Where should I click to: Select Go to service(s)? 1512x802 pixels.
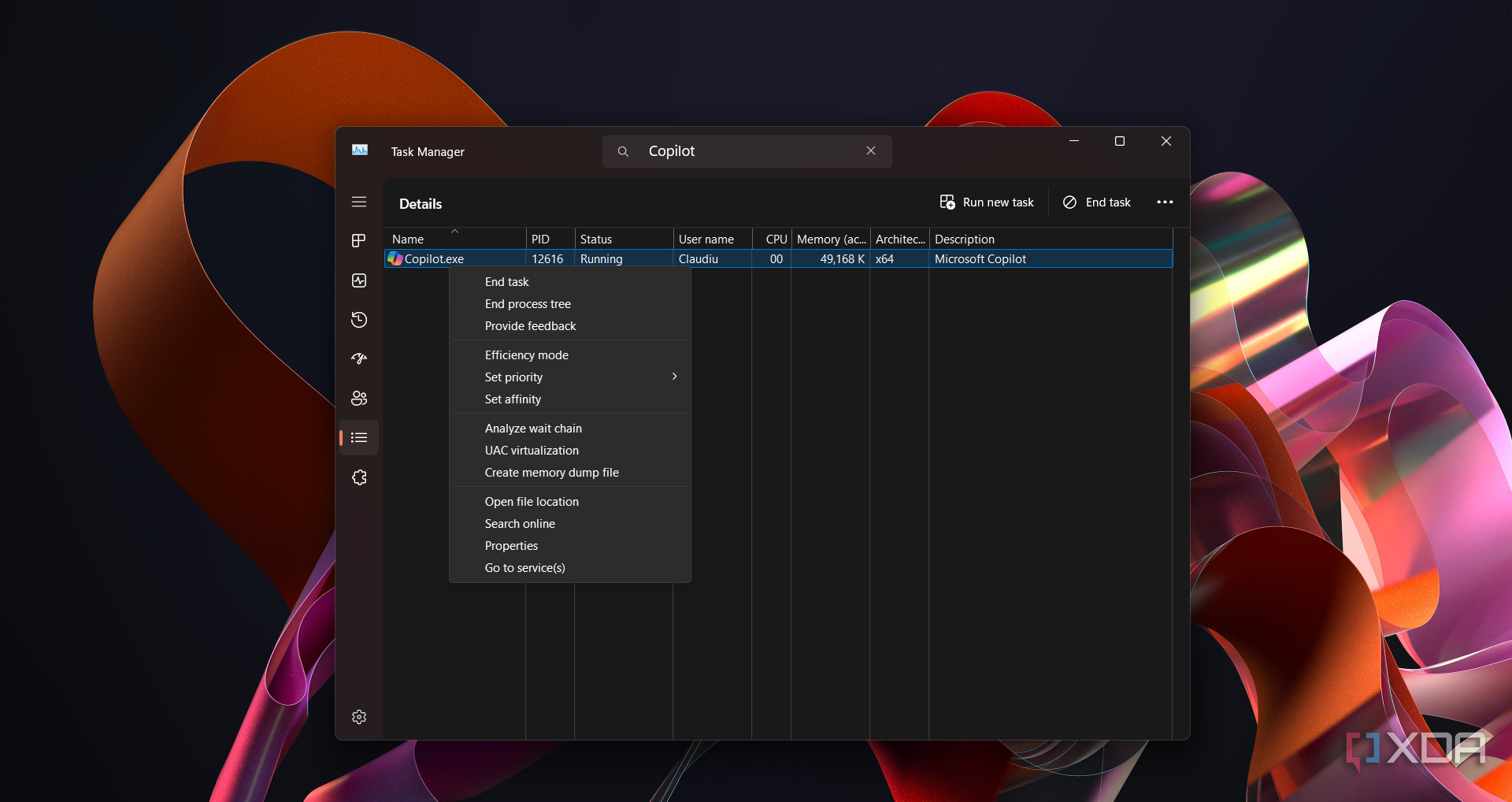[x=570, y=568]
